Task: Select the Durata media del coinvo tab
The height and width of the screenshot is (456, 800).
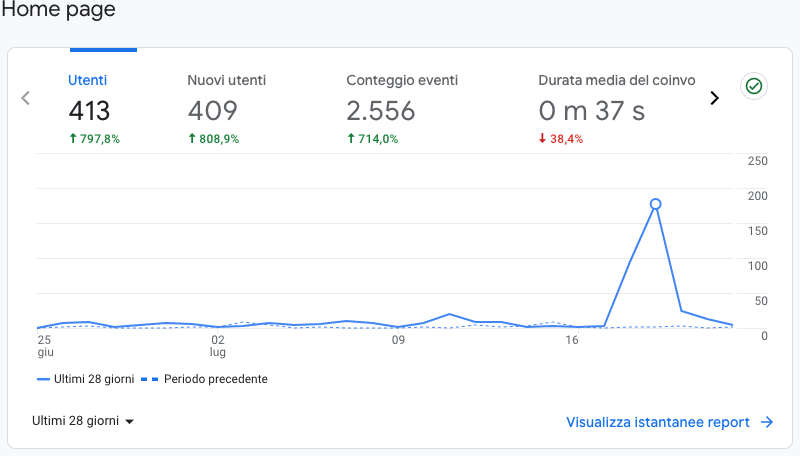Action: coord(616,80)
